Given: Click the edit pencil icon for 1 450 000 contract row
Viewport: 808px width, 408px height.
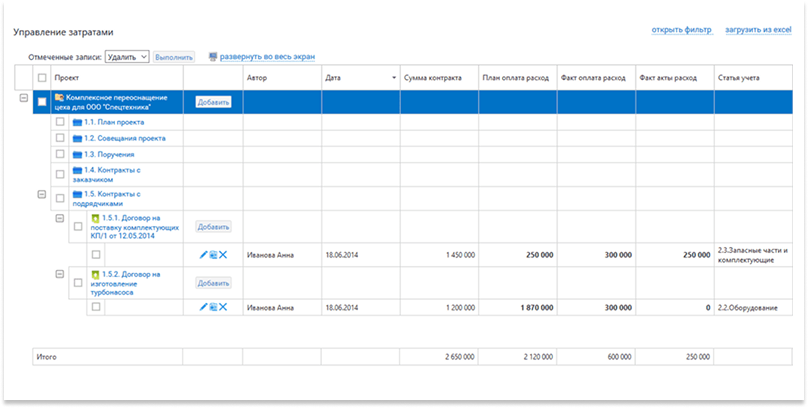Looking at the screenshot, I should pos(203,255).
